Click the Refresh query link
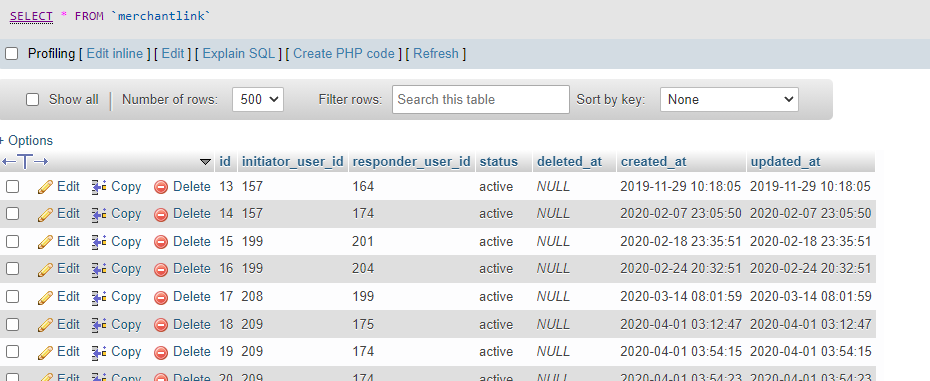This screenshot has height=381, width=930. 436,54
